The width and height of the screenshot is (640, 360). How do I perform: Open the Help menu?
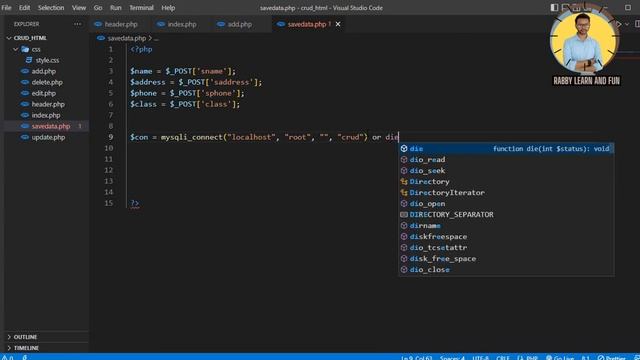[x=168, y=8]
